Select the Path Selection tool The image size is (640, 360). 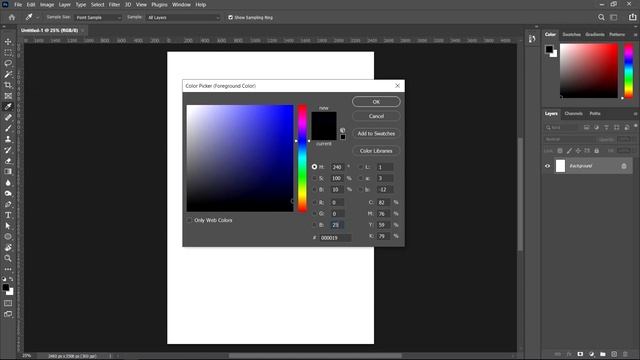click(8, 226)
